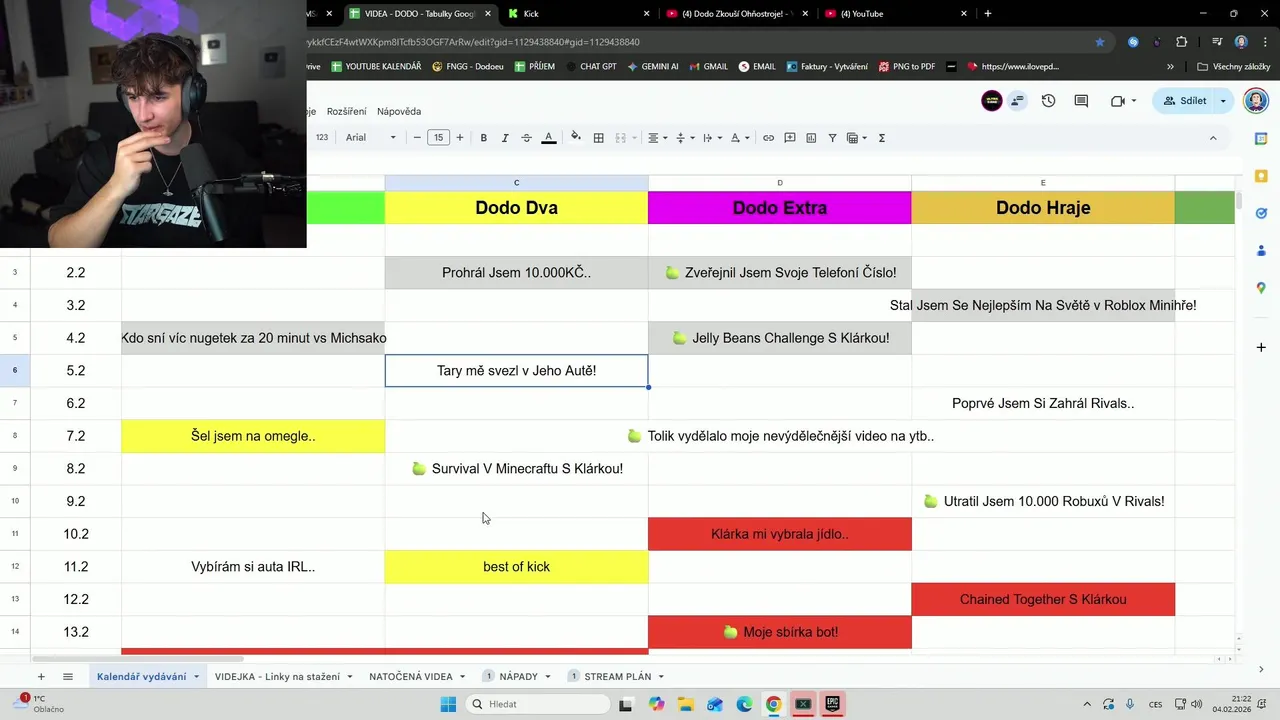This screenshot has height=720, width=1280.
Task: Open text wrapping options
Action: pos(712,138)
